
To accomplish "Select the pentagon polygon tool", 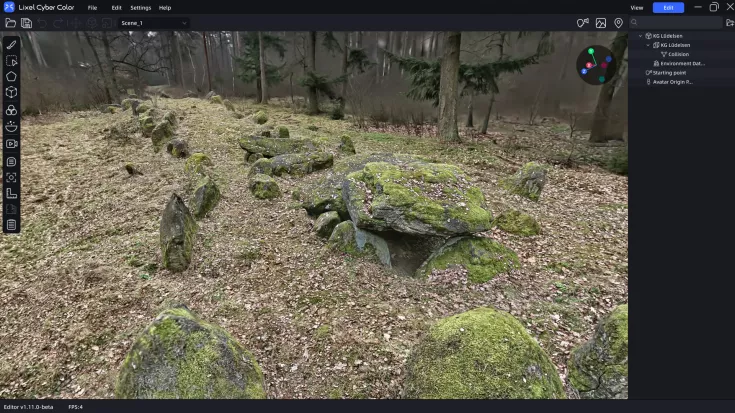I will coord(11,76).
